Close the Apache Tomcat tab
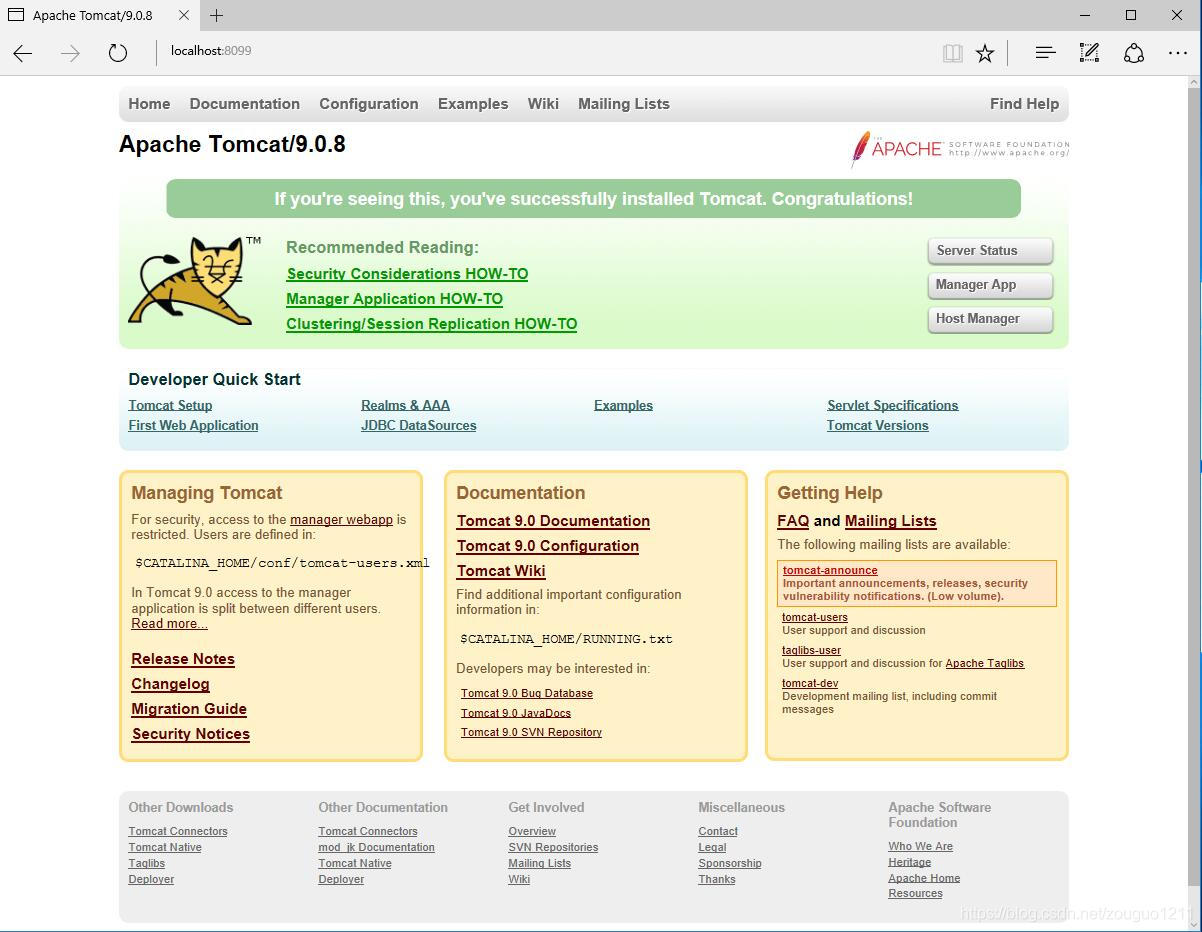Viewport: 1202px width, 932px height. [184, 15]
